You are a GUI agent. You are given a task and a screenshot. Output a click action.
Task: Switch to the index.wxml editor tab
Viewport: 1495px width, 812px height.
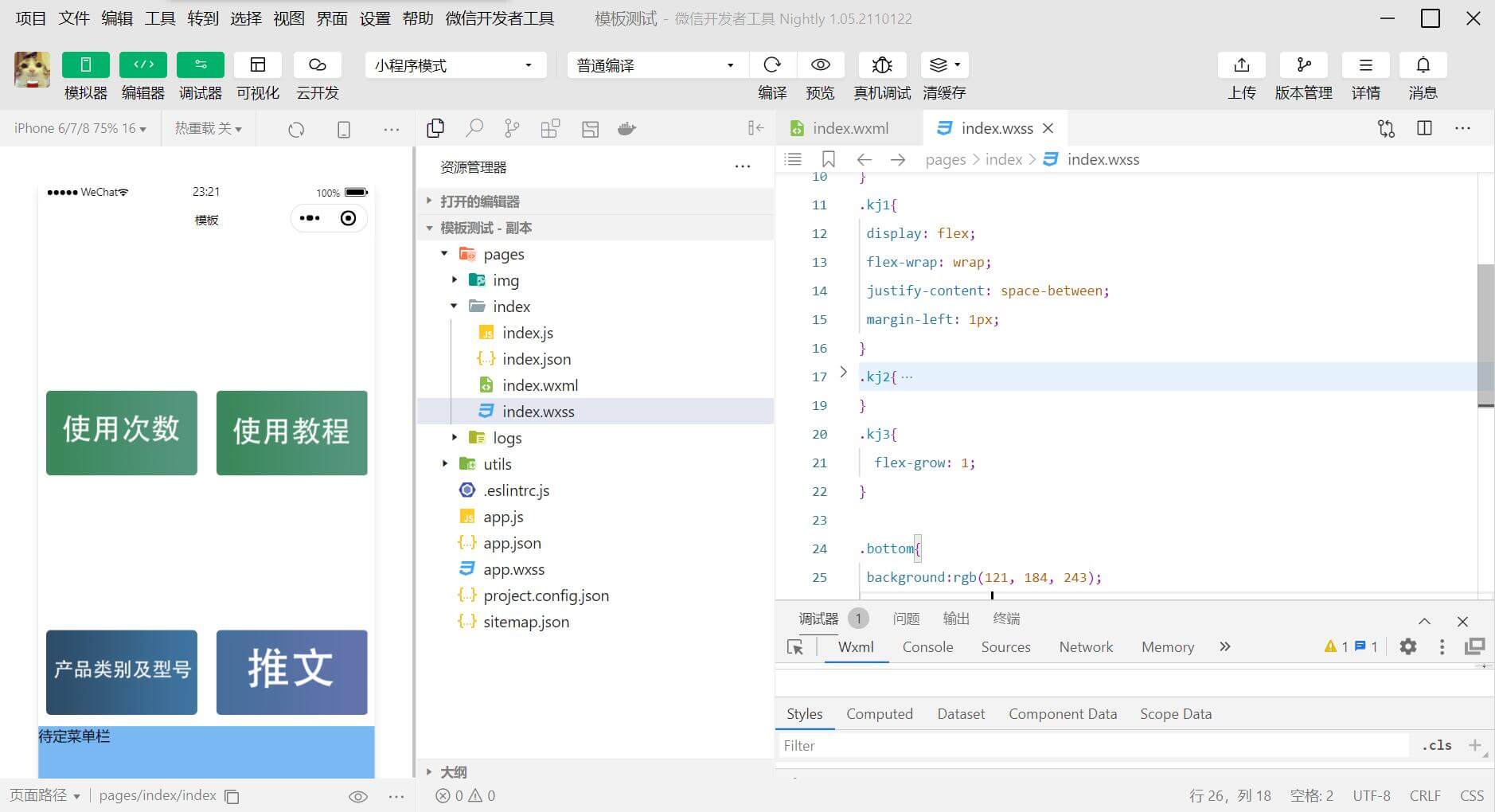click(849, 128)
